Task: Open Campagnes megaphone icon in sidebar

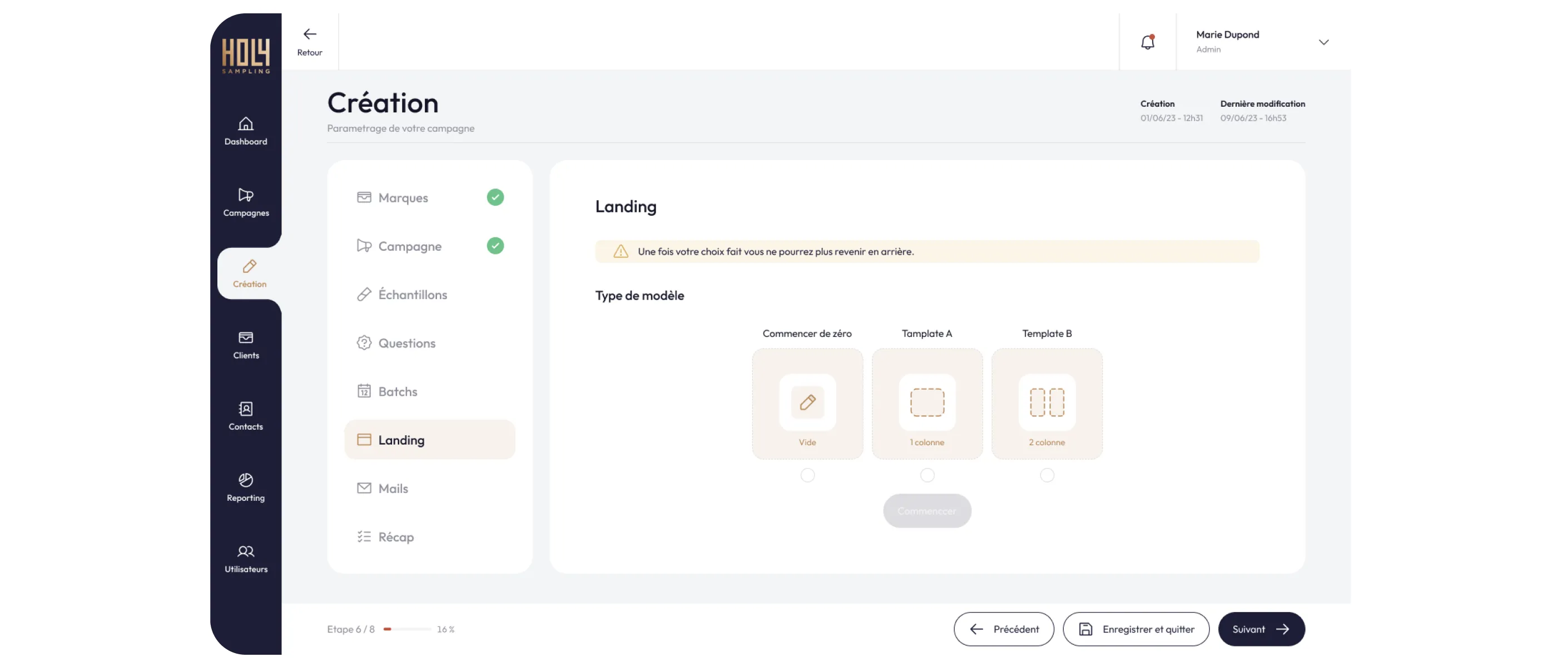Action: [245, 195]
